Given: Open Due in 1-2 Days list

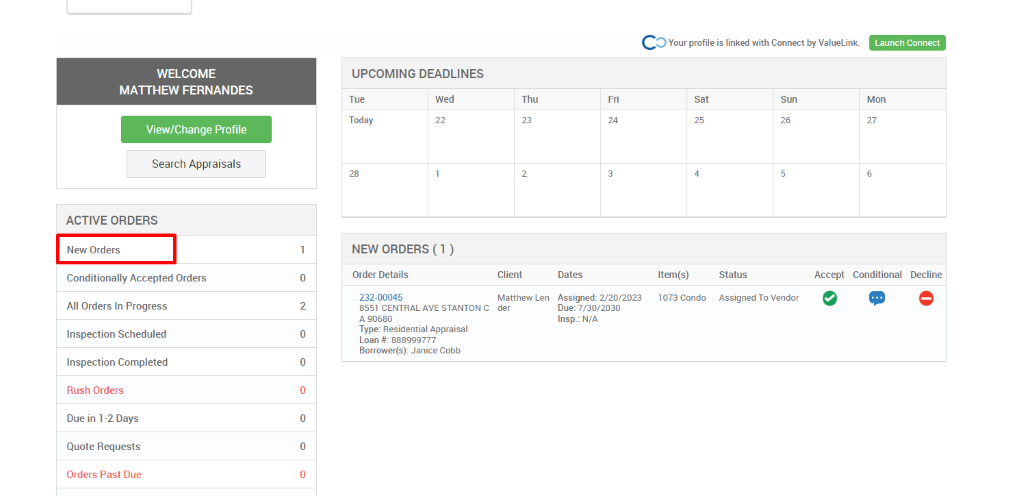Looking at the screenshot, I should (x=186, y=418).
